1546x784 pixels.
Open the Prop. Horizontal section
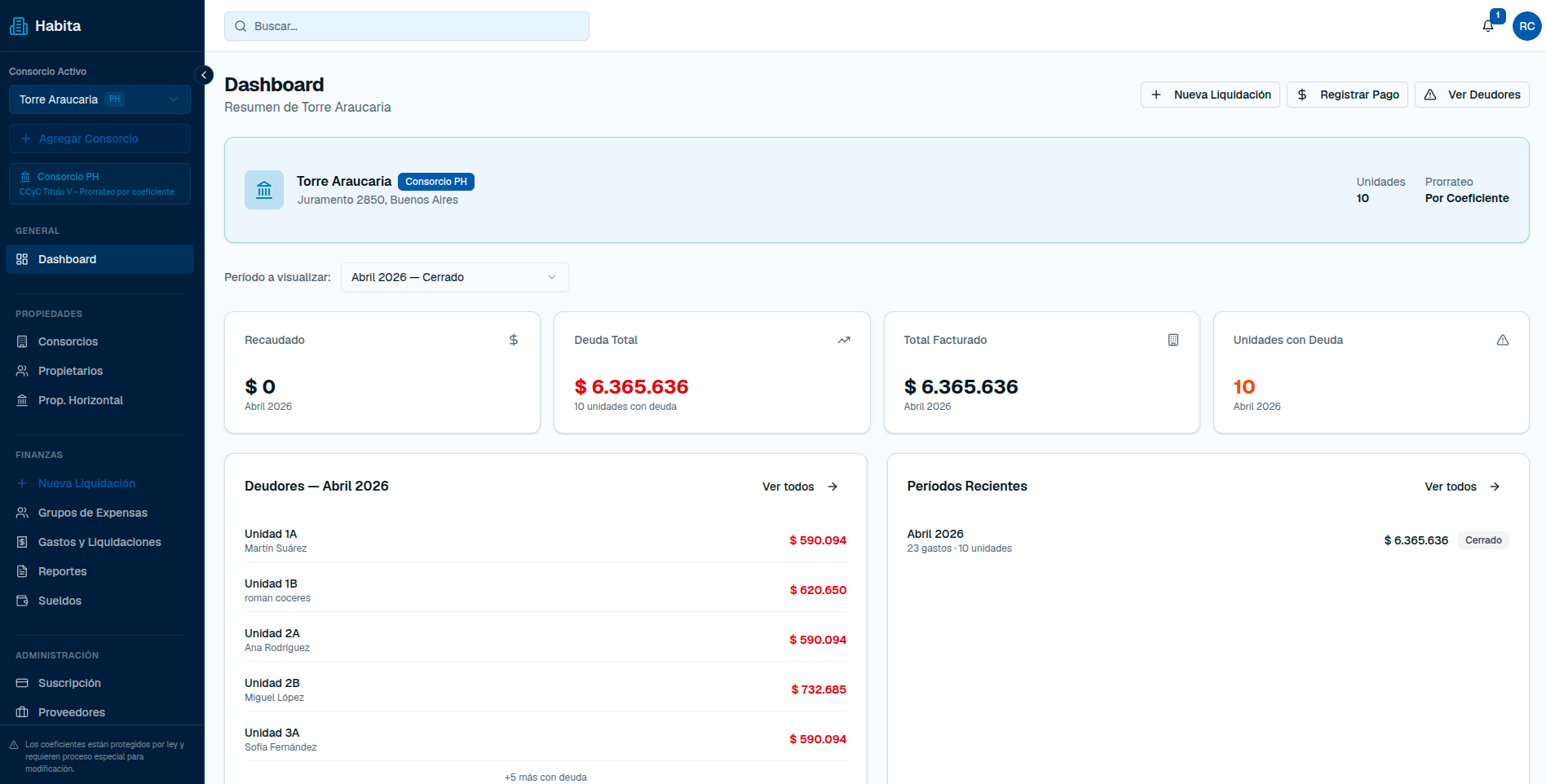click(x=99, y=400)
